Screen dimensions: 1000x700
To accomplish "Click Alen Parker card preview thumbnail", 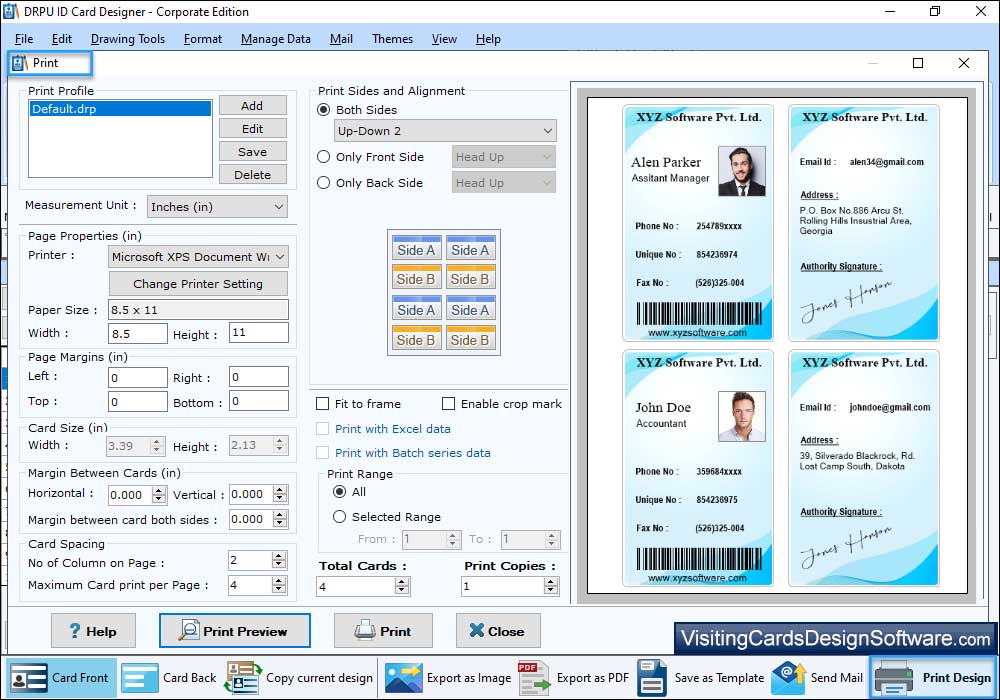I will [x=698, y=223].
